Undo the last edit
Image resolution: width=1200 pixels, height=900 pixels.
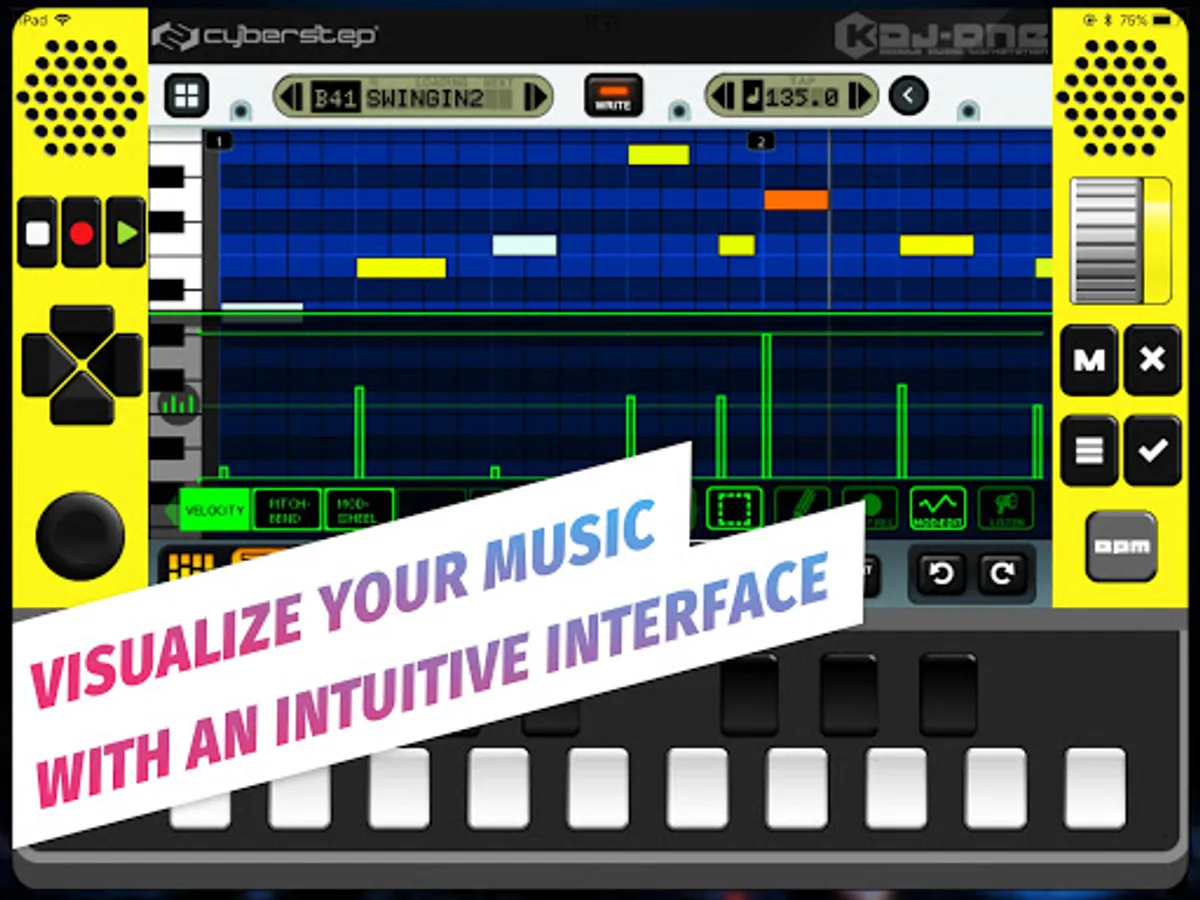942,573
